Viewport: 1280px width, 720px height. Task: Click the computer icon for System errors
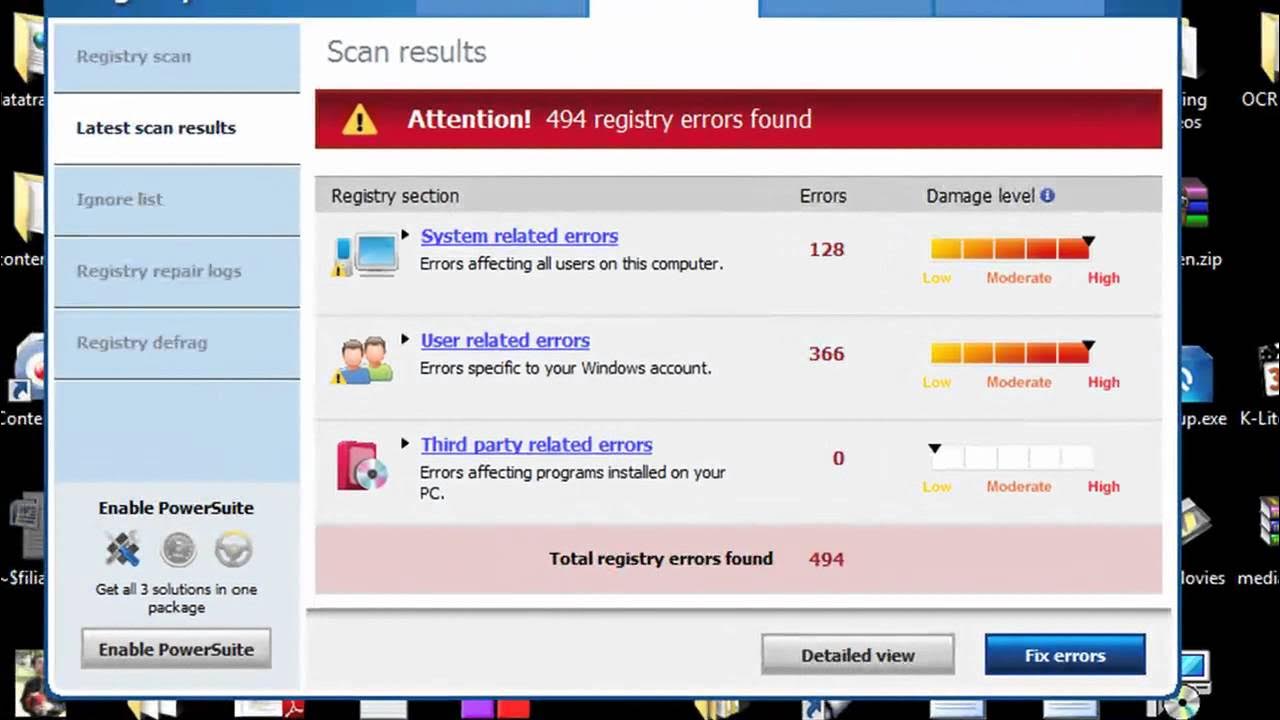364,255
